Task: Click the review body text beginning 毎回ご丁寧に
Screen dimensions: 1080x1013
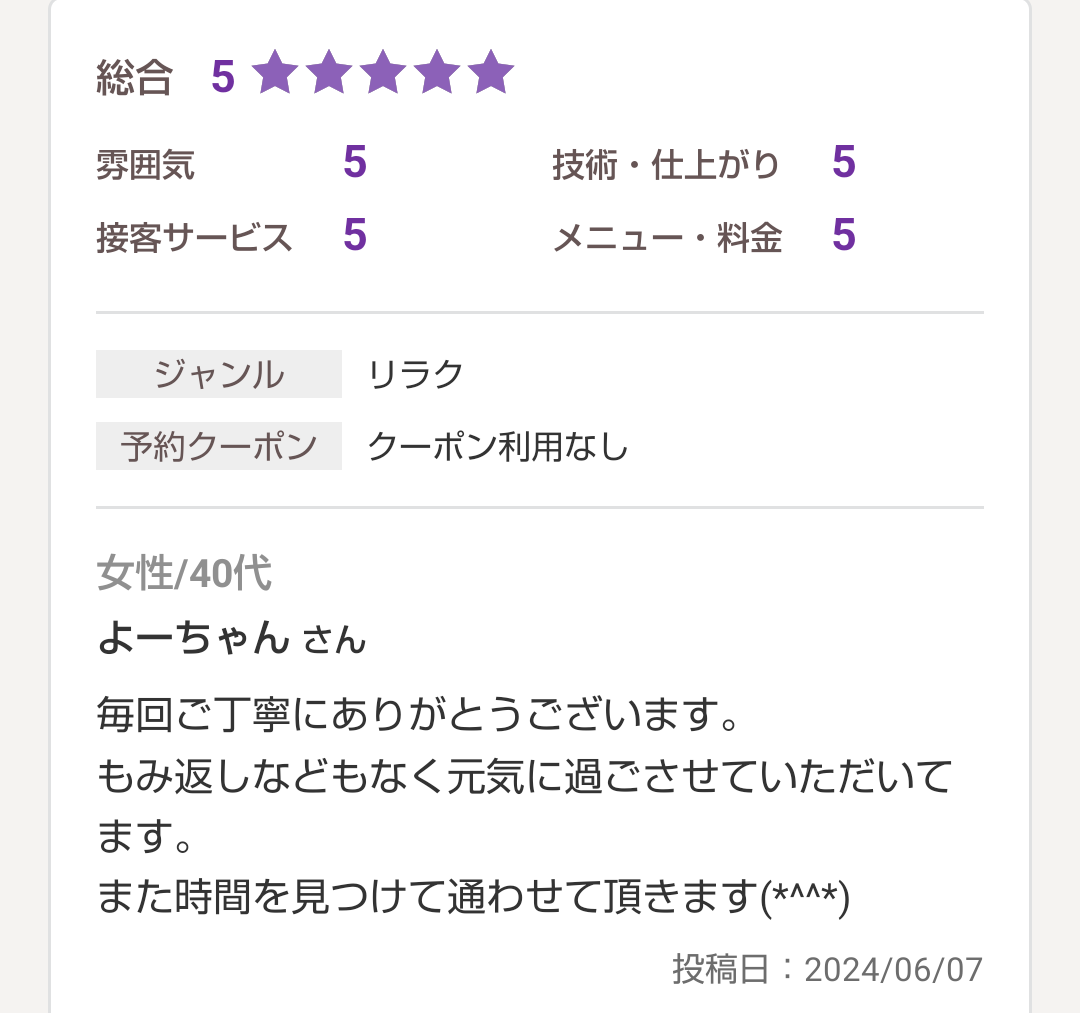Action: [524, 806]
